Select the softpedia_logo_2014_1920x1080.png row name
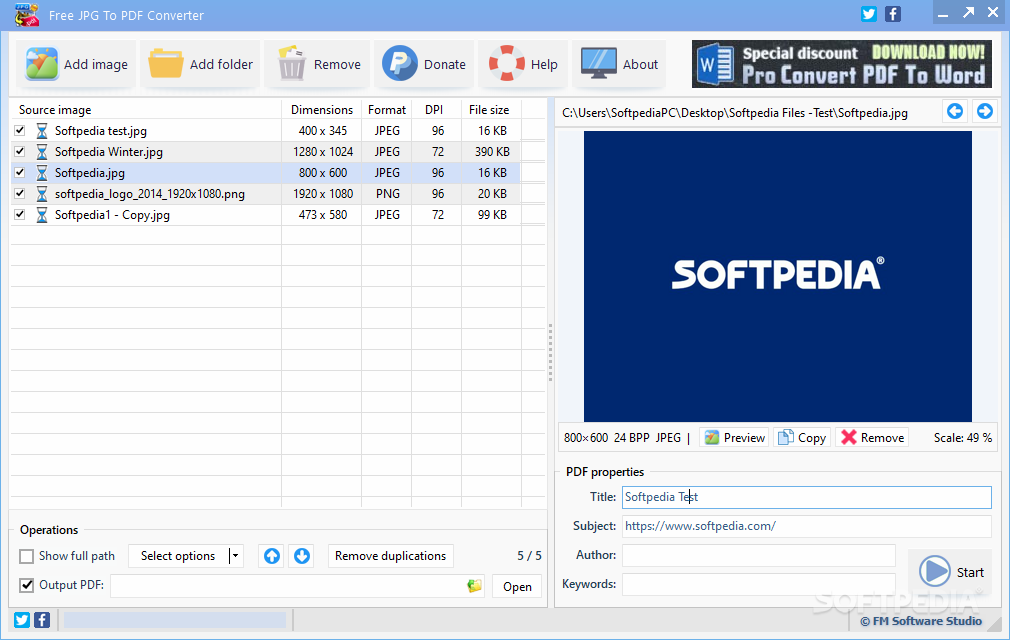Screen dimensions: 1010x640 tap(149, 194)
